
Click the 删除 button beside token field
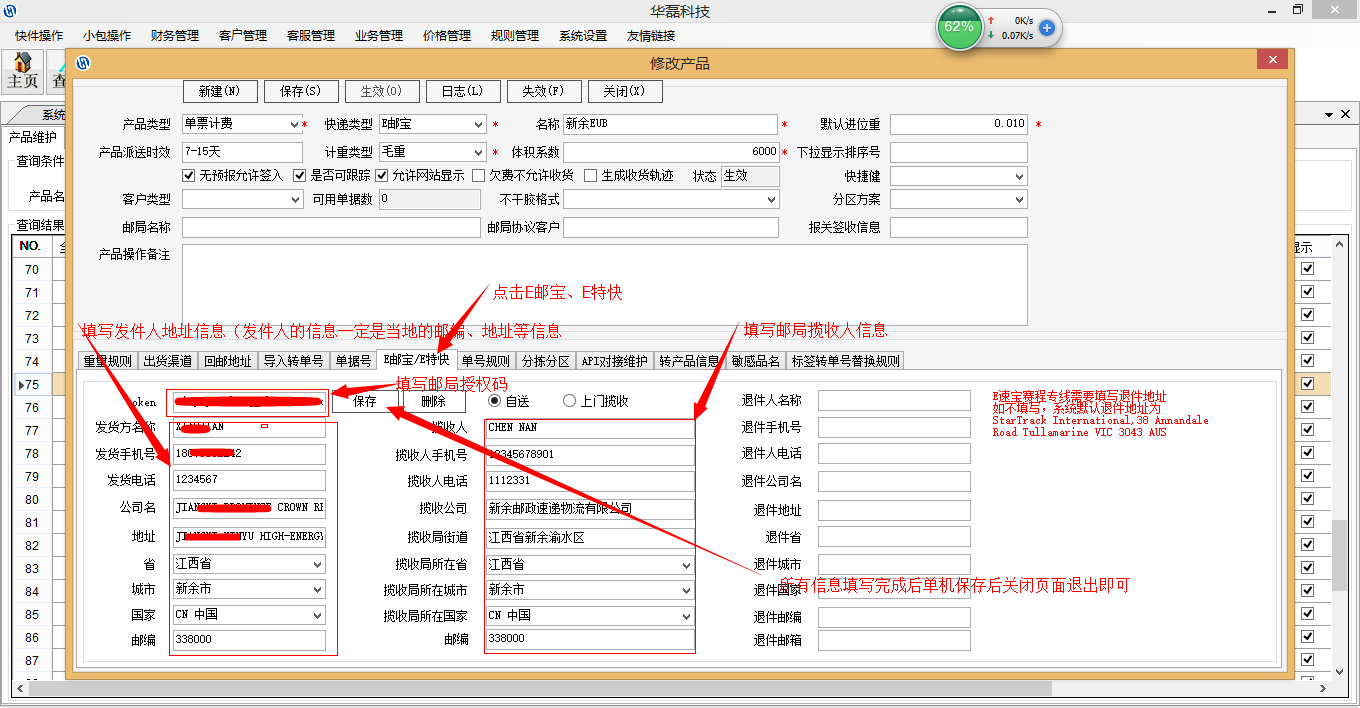click(x=433, y=401)
